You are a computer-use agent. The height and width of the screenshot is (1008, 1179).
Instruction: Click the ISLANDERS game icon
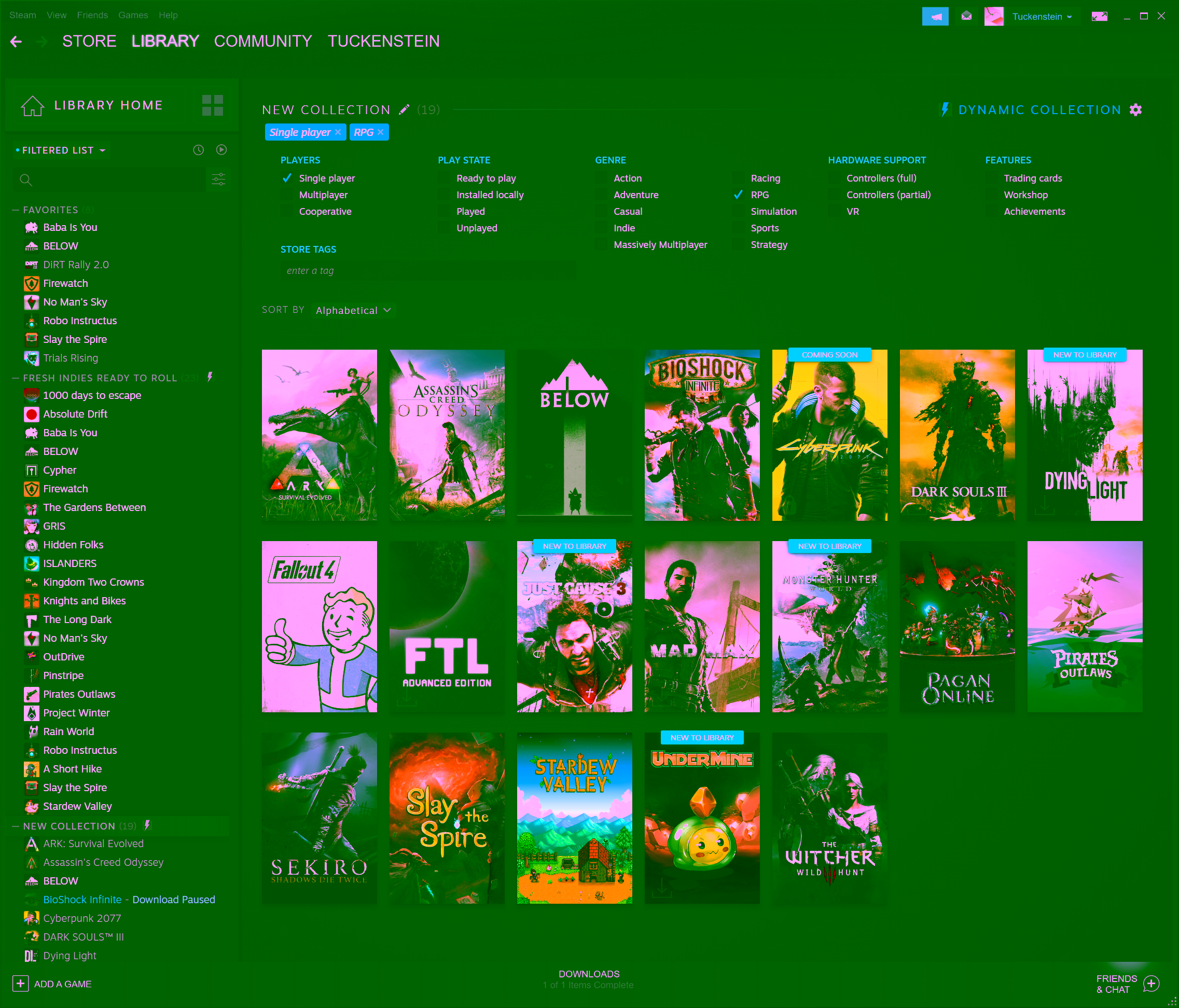[32, 563]
